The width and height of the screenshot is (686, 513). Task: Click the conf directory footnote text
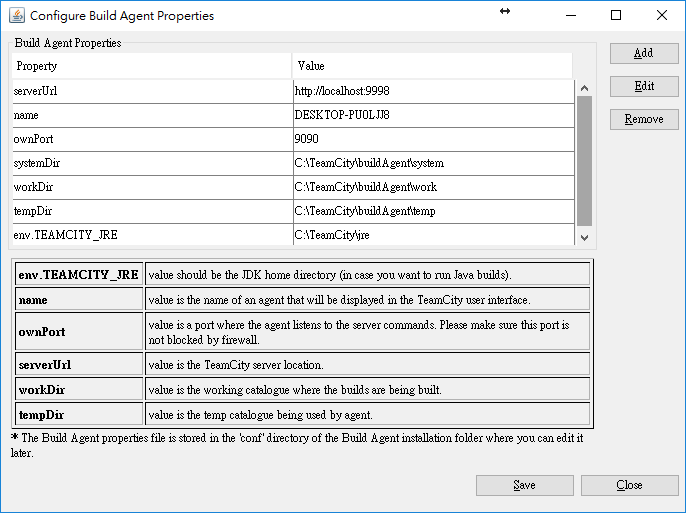pos(297,445)
